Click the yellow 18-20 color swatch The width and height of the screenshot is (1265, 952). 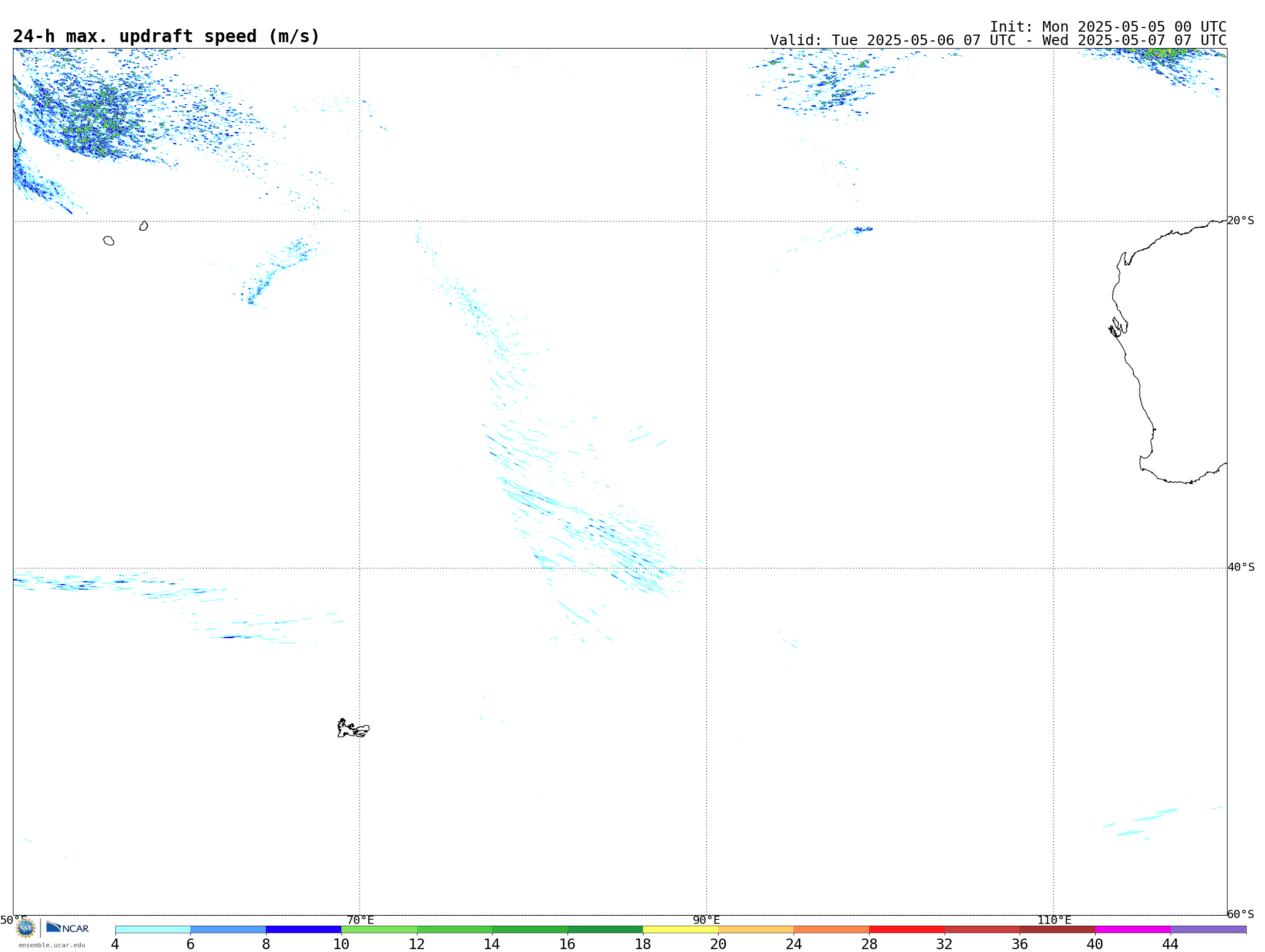(x=681, y=930)
